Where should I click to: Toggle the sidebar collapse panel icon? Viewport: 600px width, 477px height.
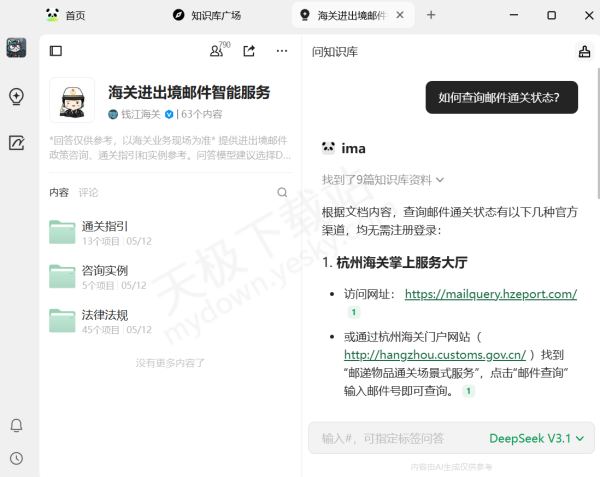[56, 51]
